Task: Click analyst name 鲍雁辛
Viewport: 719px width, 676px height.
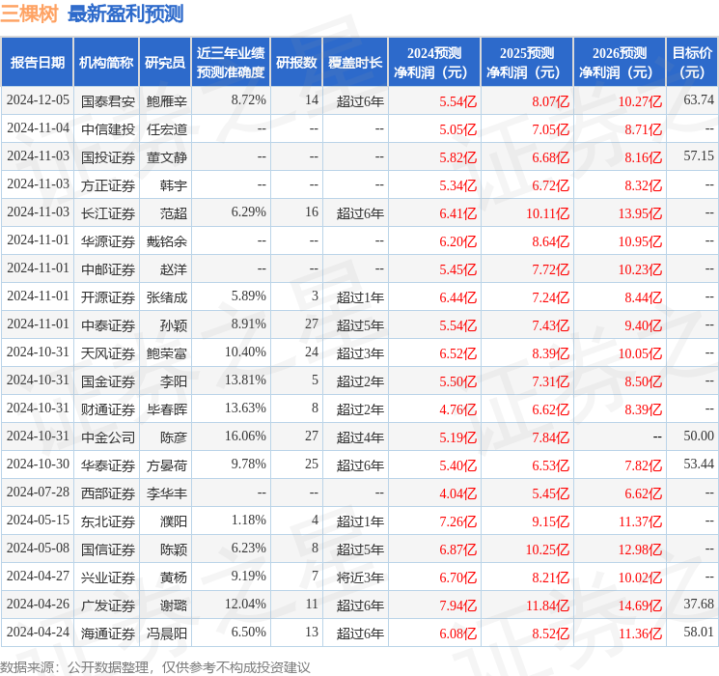Action: click(167, 101)
